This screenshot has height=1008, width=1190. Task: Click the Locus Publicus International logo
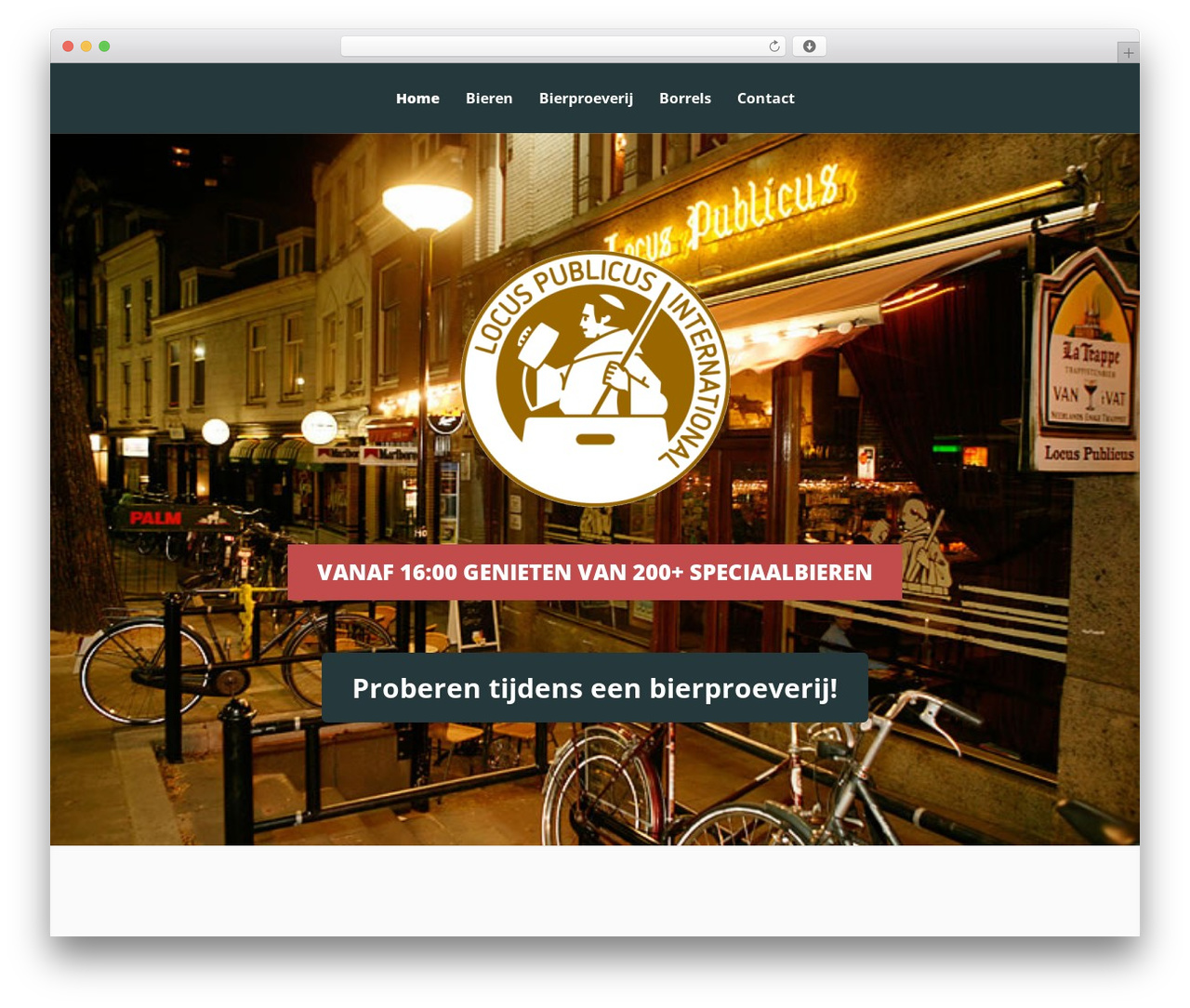pos(595,378)
